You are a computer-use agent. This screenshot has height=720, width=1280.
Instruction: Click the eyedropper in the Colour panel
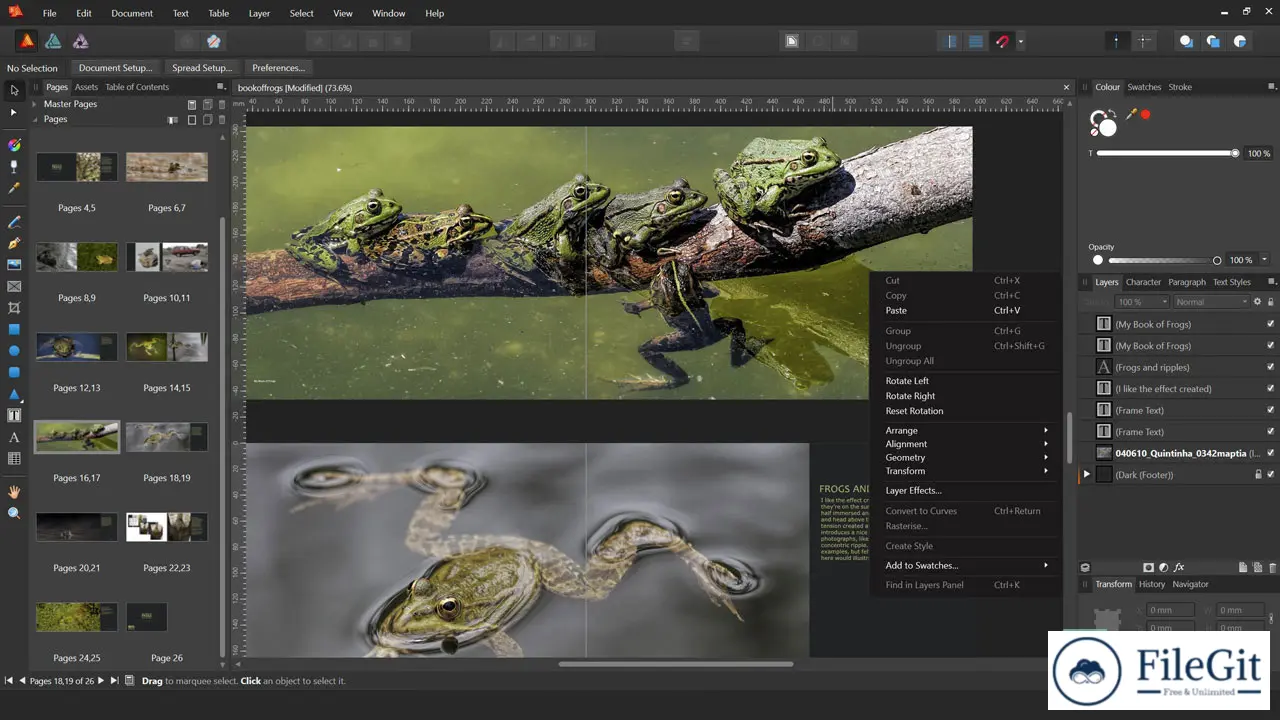click(x=1131, y=115)
